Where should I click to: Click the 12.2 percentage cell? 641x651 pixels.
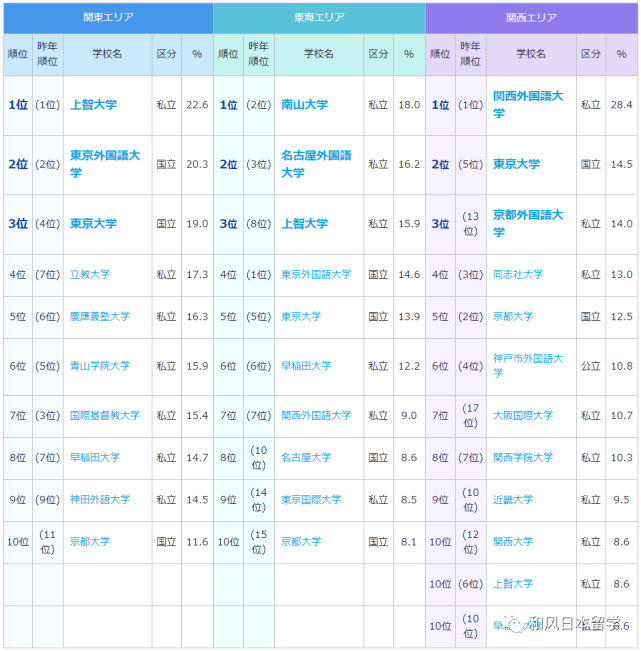pyautogui.click(x=409, y=366)
